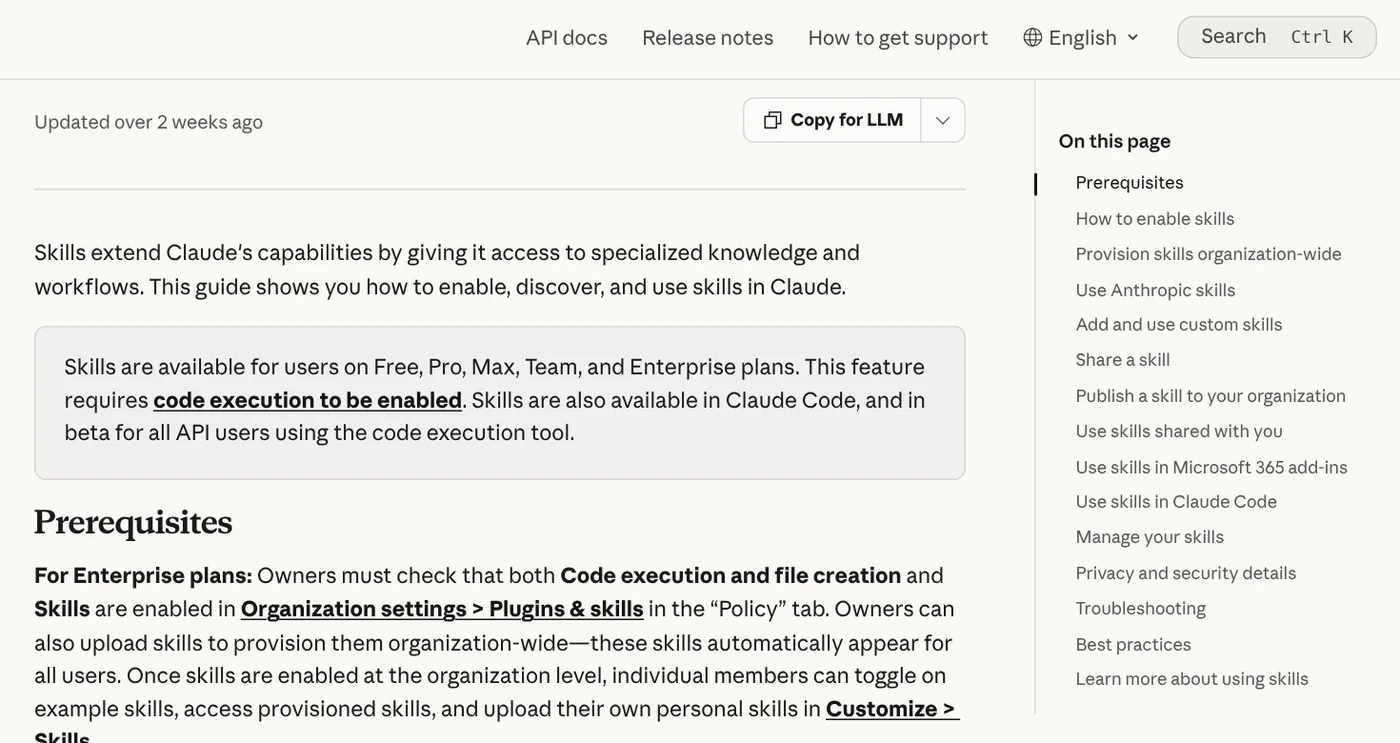Navigate to Use Anthropic skills section

click(x=1156, y=290)
